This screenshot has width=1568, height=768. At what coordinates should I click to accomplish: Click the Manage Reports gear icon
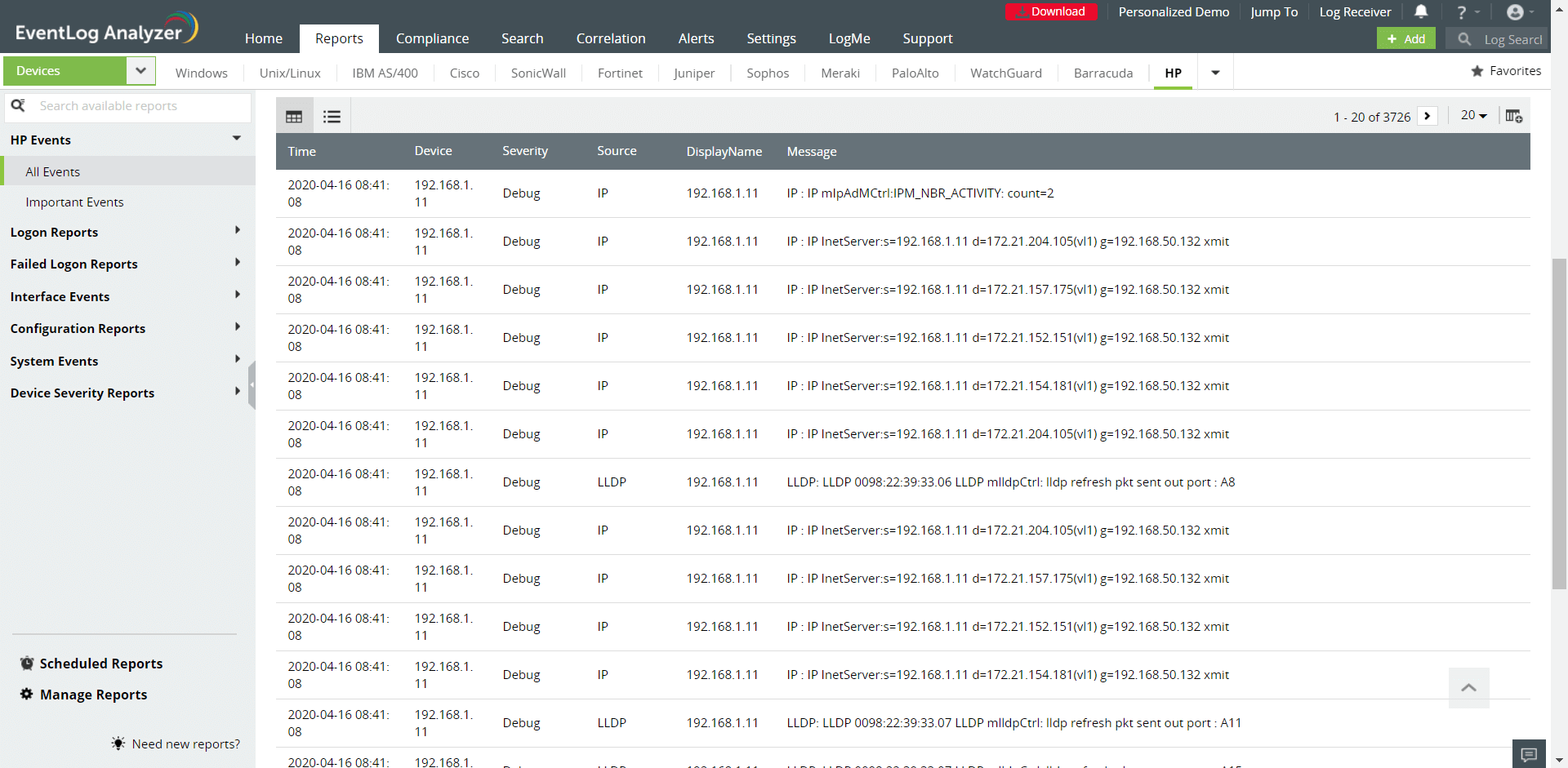[27, 695]
